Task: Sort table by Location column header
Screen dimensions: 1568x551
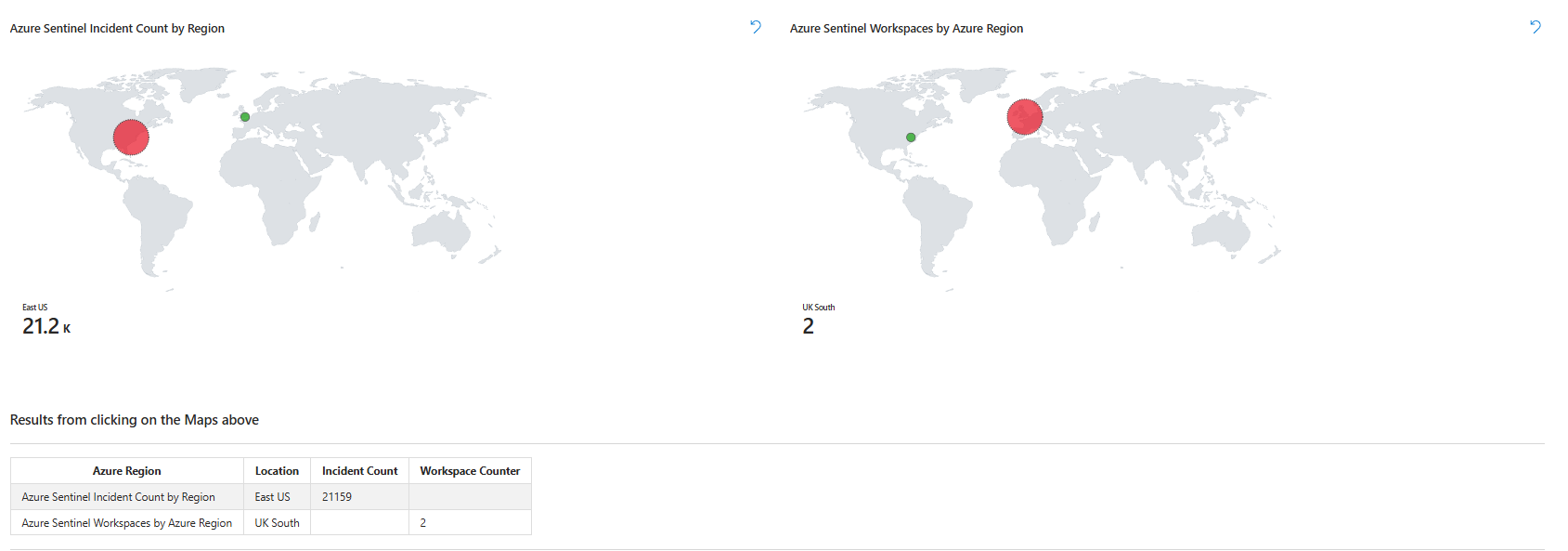Action: point(277,471)
